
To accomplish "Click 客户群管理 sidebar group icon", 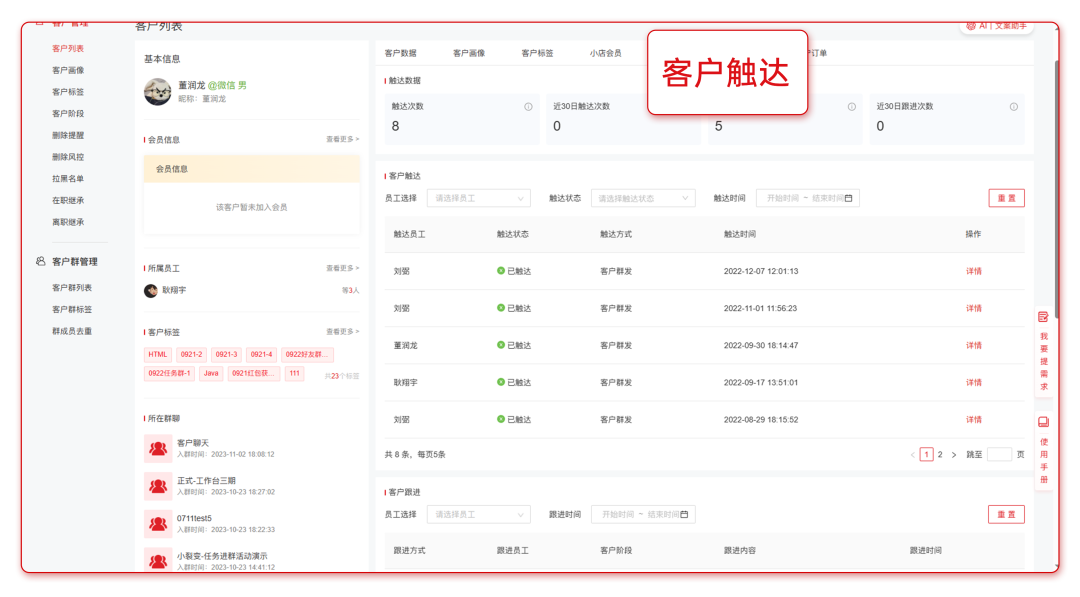I will point(40,261).
